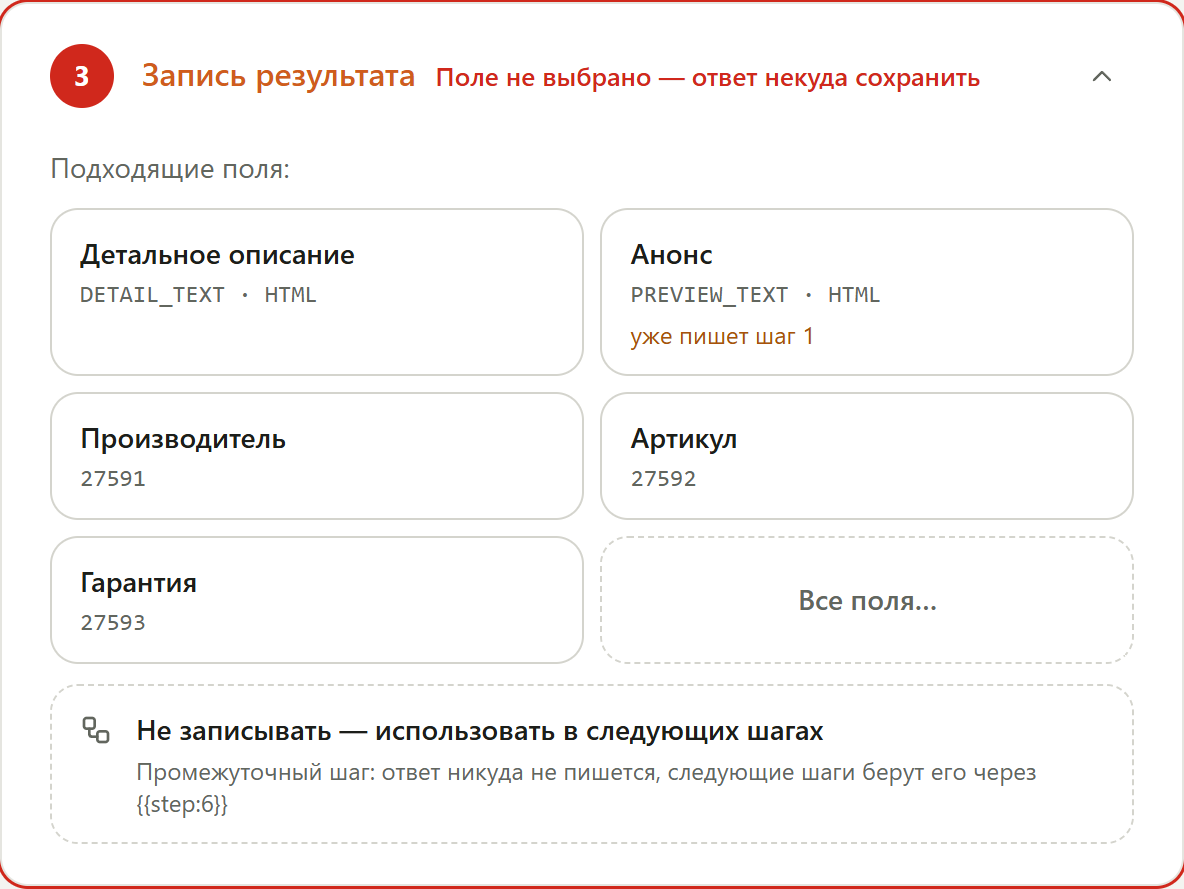Screen dimensions: 1184x889
Task: Select Не записывать — использовать в следующих шагах
Action: tap(592, 764)
